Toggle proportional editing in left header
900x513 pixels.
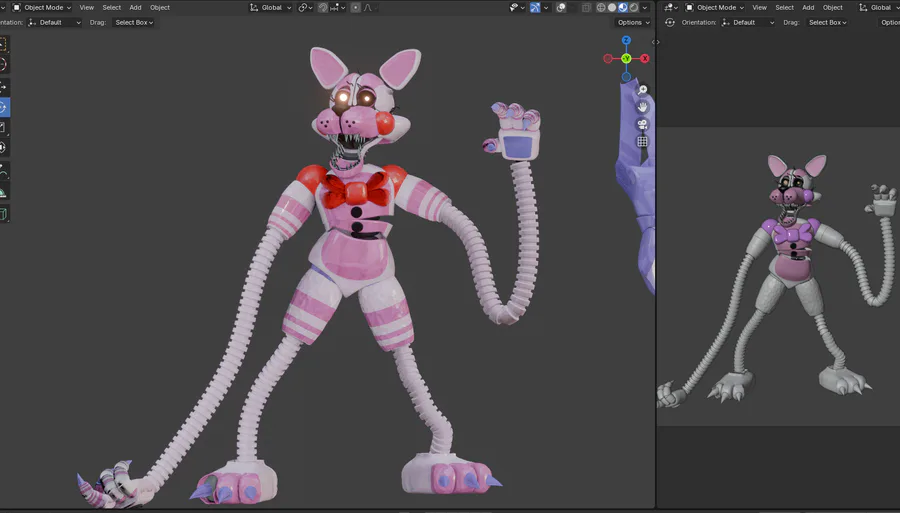[x=356, y=7]
